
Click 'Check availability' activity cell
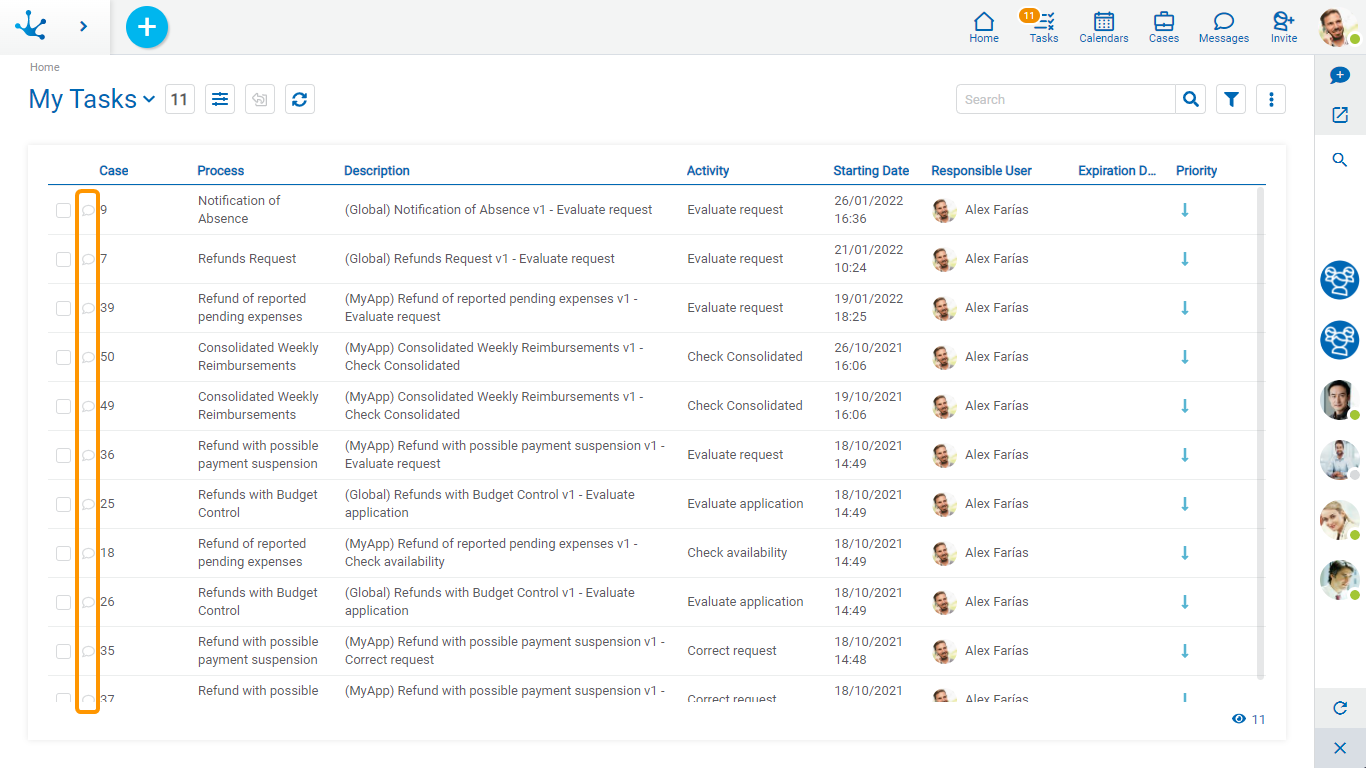737,553
